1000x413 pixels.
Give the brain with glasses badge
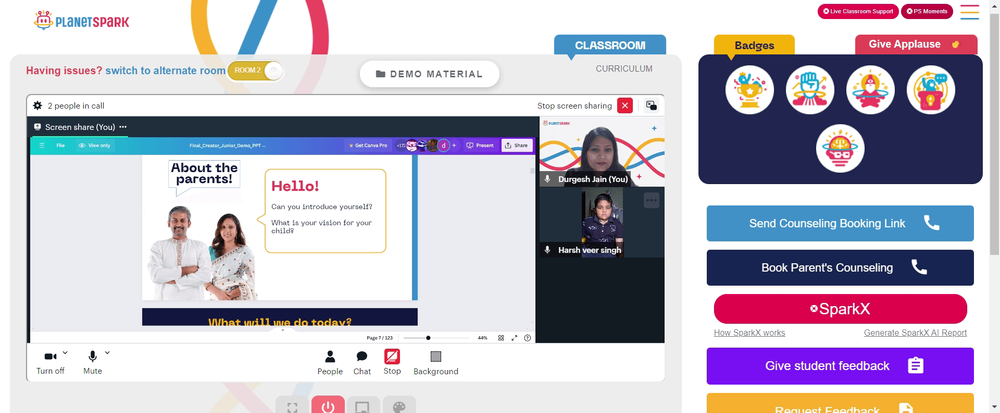coord(840,149)
